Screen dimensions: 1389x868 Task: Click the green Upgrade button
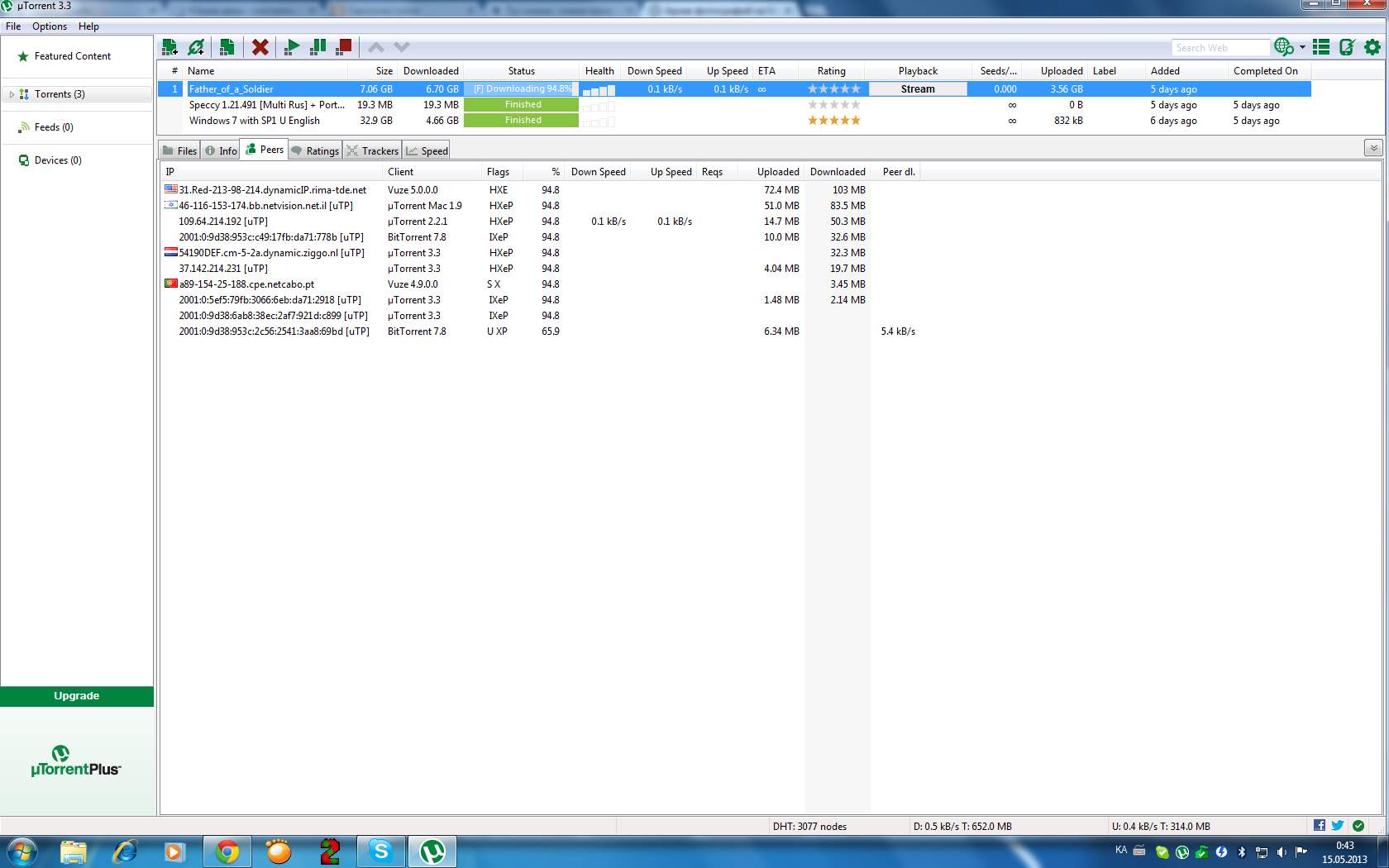pos(77,696)
